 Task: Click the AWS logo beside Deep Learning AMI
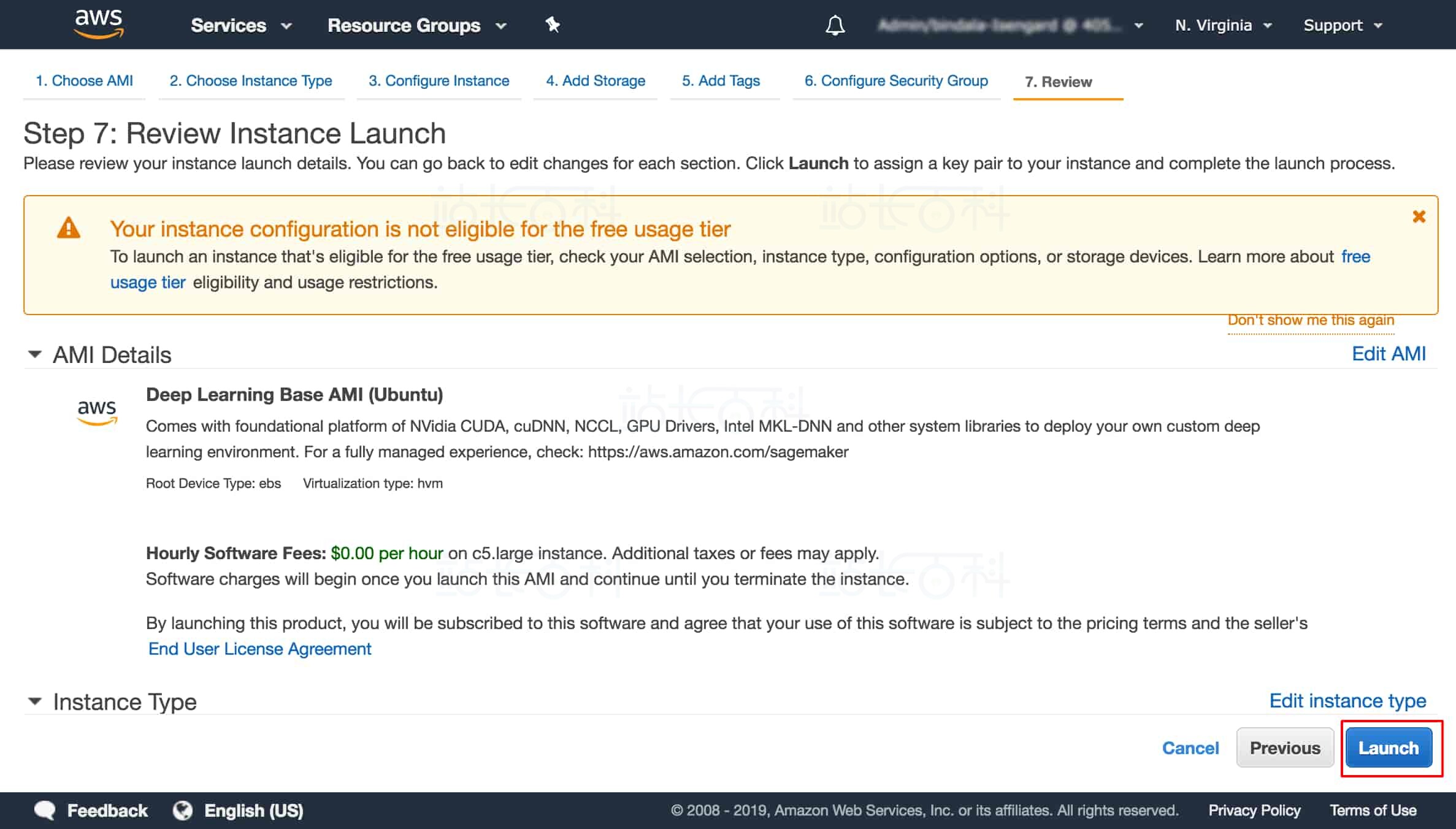coord(97,412)
